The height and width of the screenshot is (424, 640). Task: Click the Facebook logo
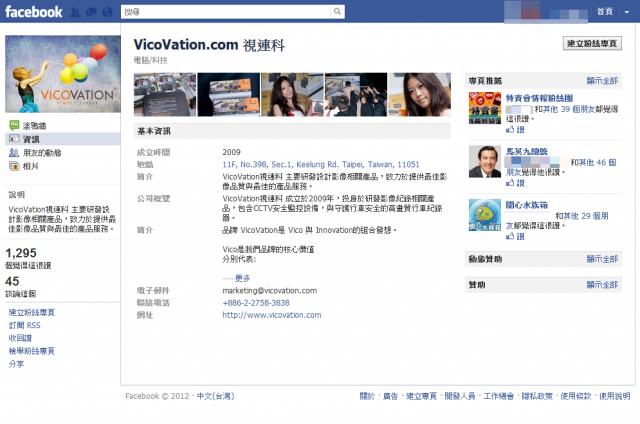click(33, 12)
